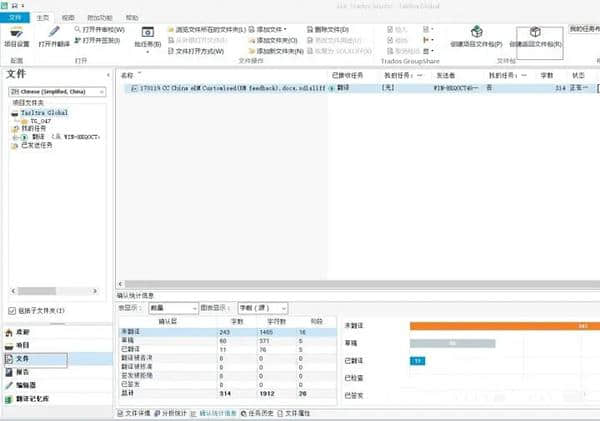Screen dimensions: 600x421
Task: Collapse 文件 panel chevron
Action: tap(108, 75)
